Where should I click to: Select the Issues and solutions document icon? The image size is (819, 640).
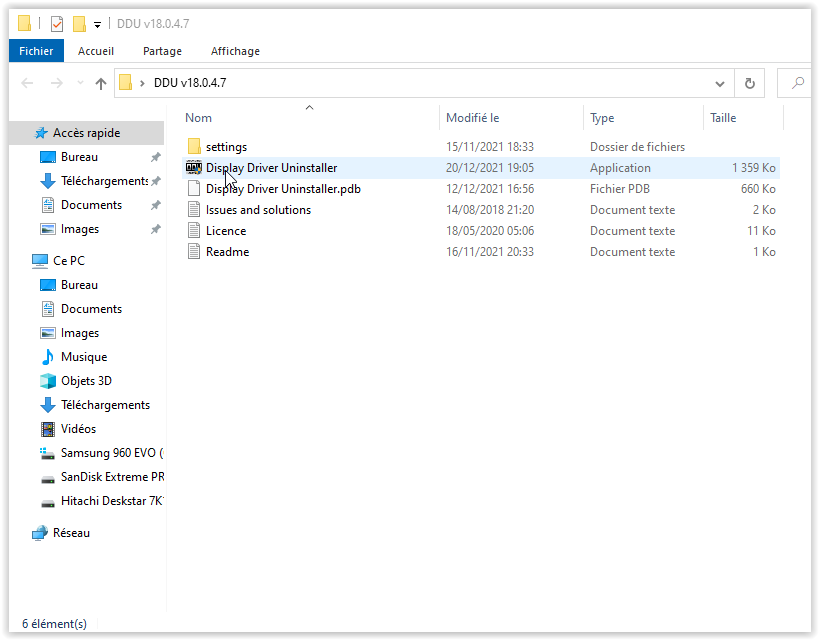click(x=194, y=209)
